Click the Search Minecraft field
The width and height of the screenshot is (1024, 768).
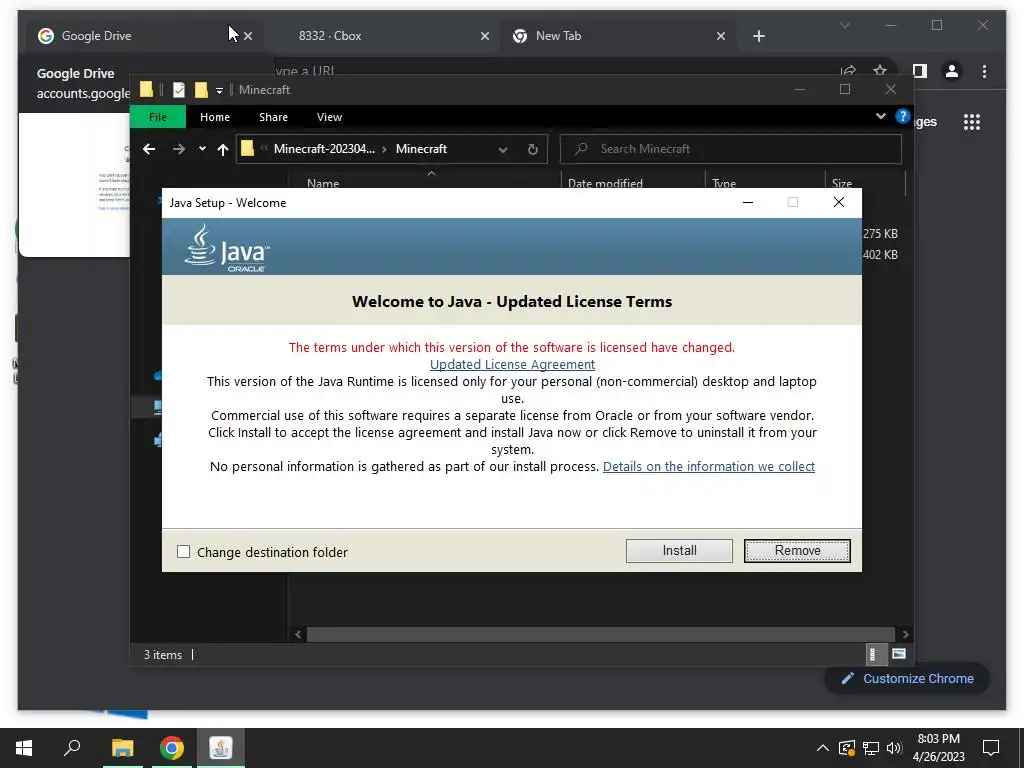point(731,149)
